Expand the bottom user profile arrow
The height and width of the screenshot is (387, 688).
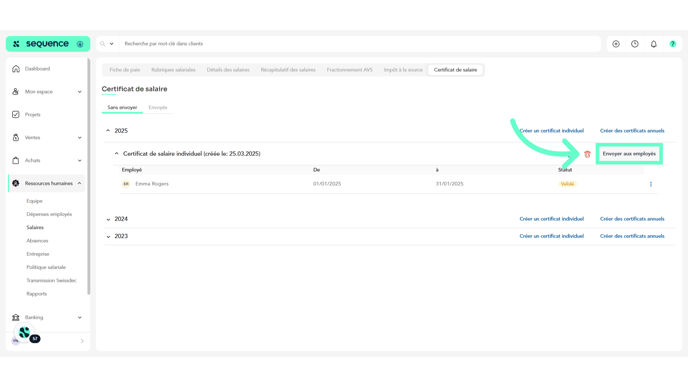coord(82,341)
